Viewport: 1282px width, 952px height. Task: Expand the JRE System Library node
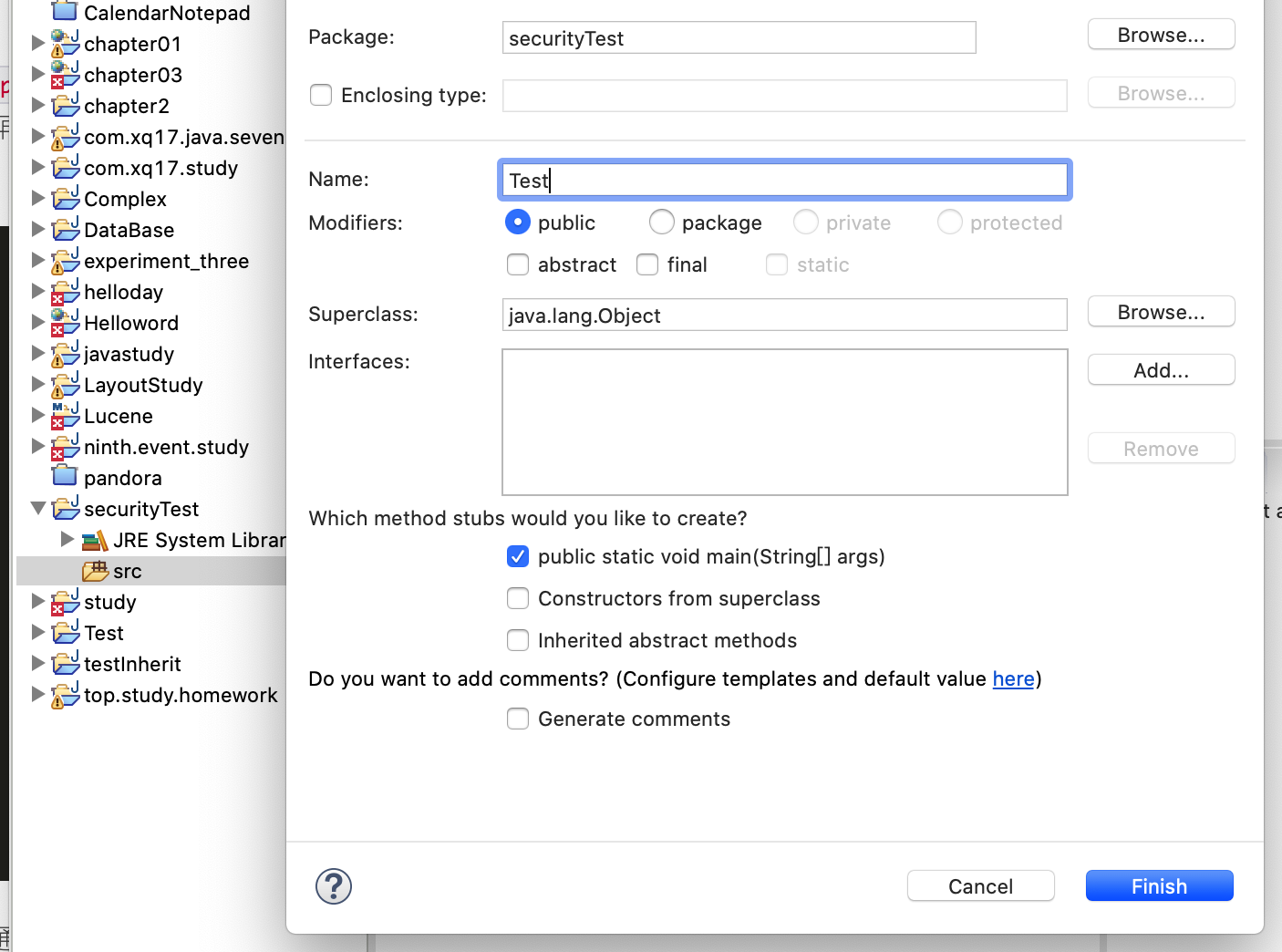pos(67,539)
